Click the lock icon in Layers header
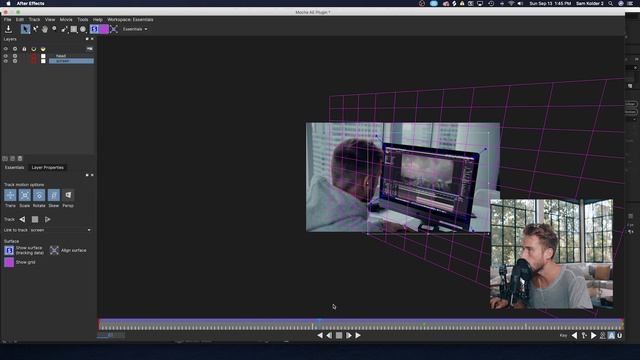 tap(24, 49)
